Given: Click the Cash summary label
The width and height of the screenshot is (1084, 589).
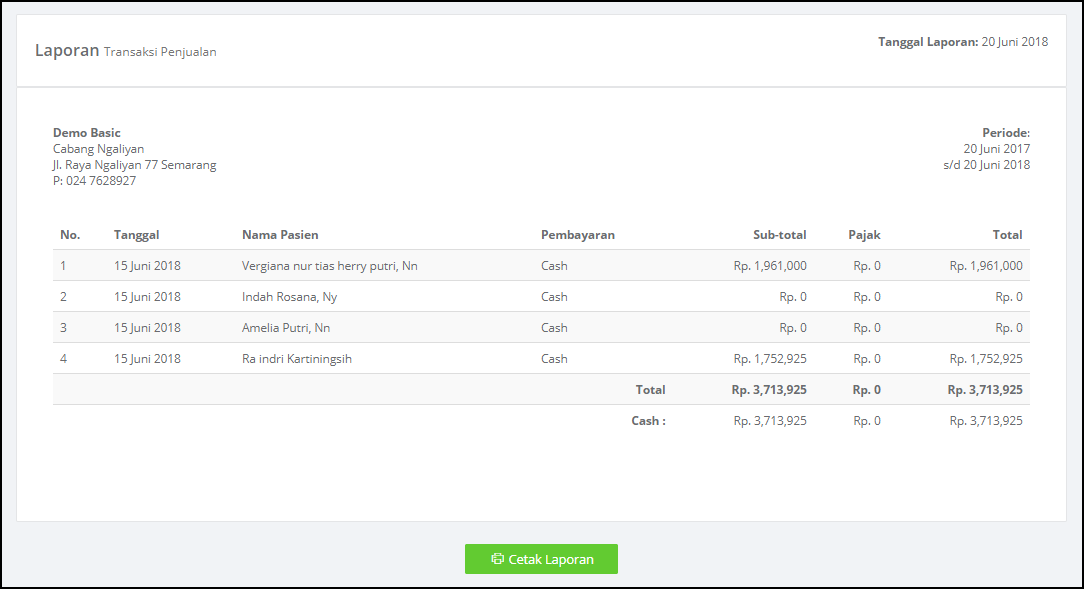Looking at the screenshot, I should pos(648,420).
